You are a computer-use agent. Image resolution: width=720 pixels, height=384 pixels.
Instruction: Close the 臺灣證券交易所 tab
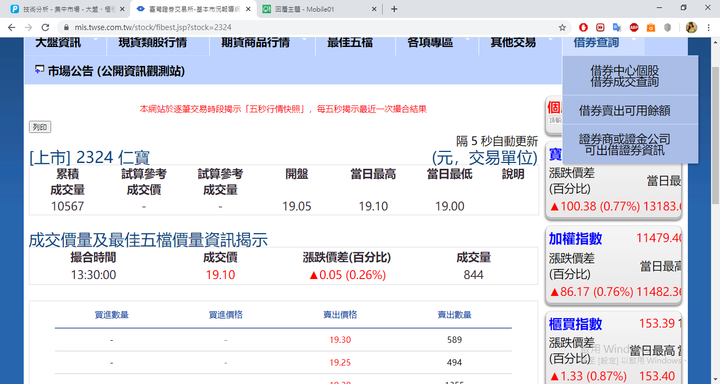tap(248, 9)
